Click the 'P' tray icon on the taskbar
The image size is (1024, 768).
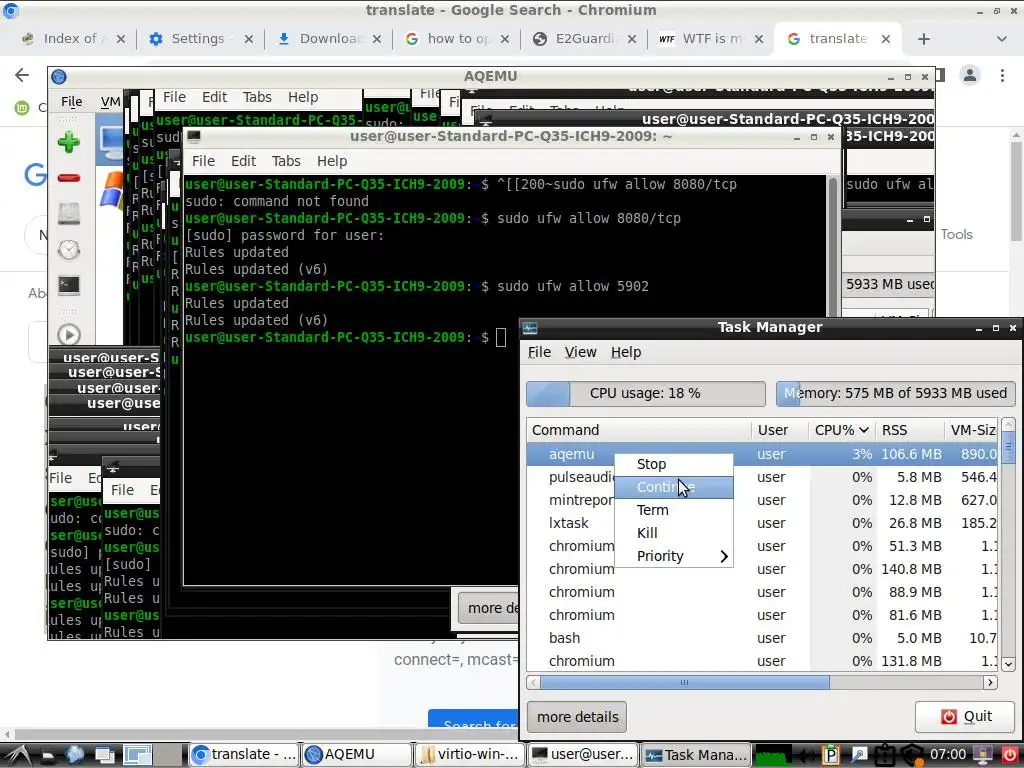coord(831,756)
